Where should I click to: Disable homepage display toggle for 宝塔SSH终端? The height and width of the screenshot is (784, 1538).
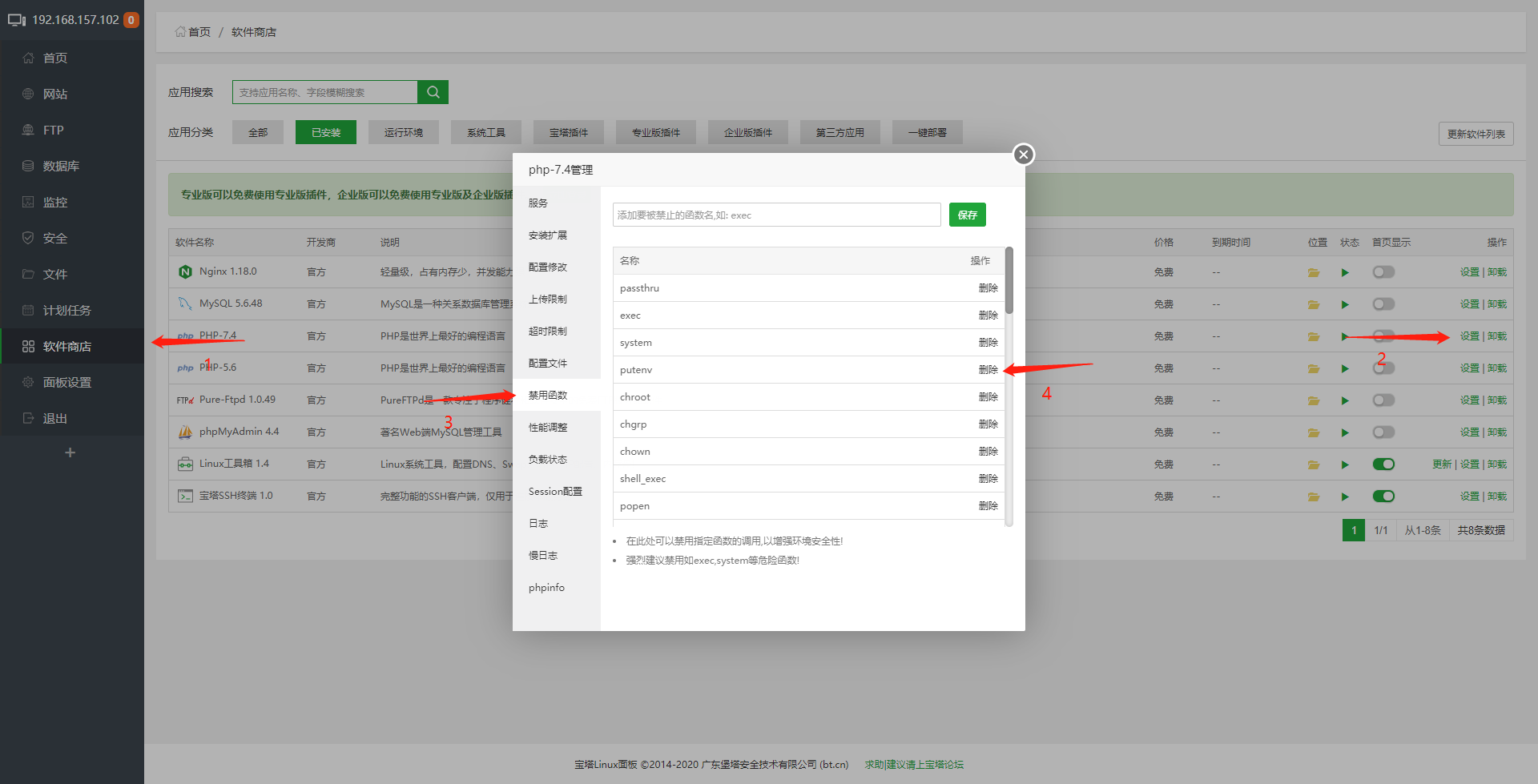tap(1383, 497)
